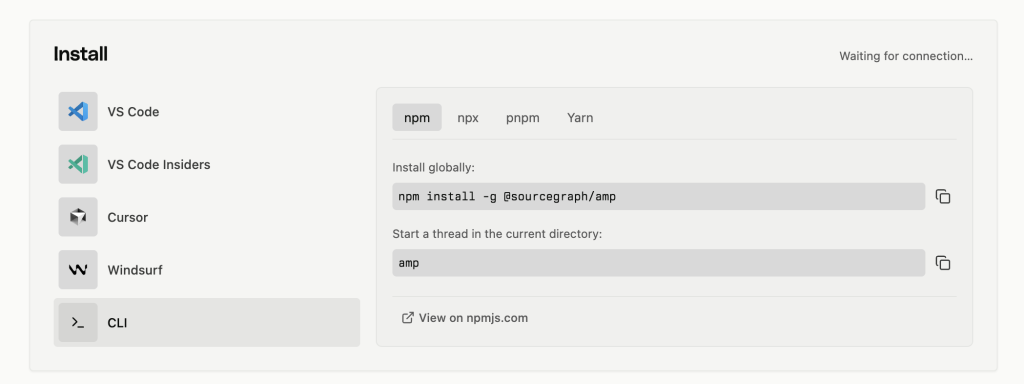Select VS Code install option
This screenshot has width=1024, height=384.
[x=206, y=112]
